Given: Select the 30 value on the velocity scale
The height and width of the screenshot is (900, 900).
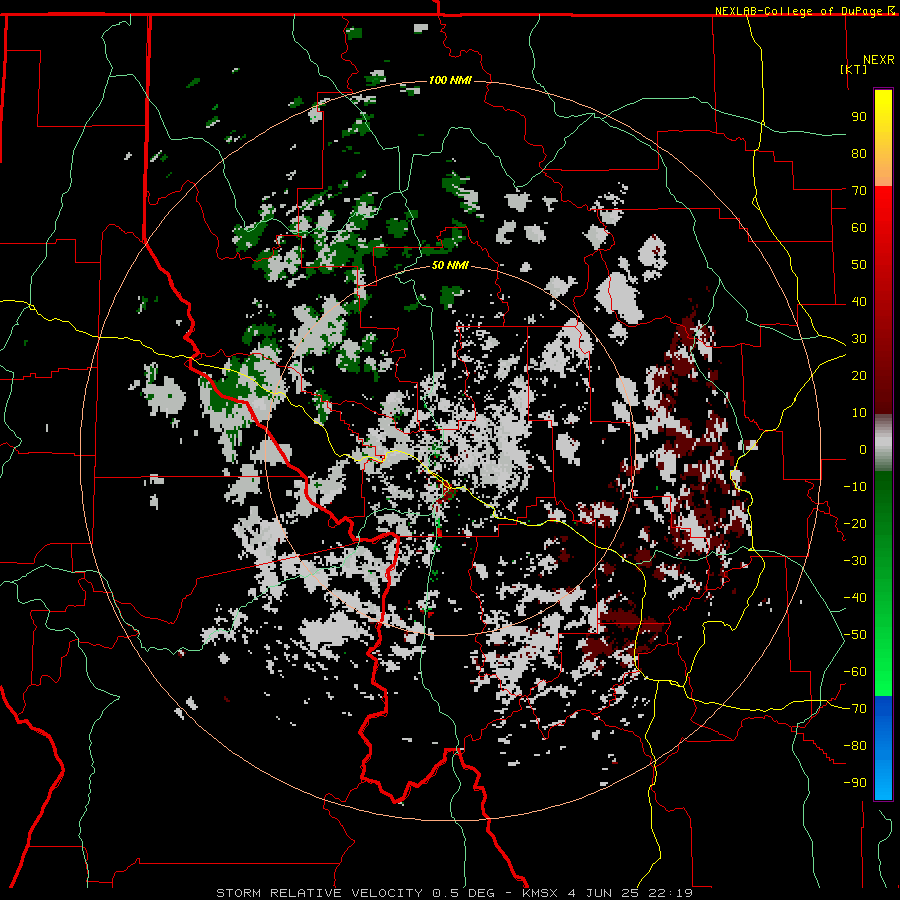Looking at the screenshot, I should pos(859,339).
